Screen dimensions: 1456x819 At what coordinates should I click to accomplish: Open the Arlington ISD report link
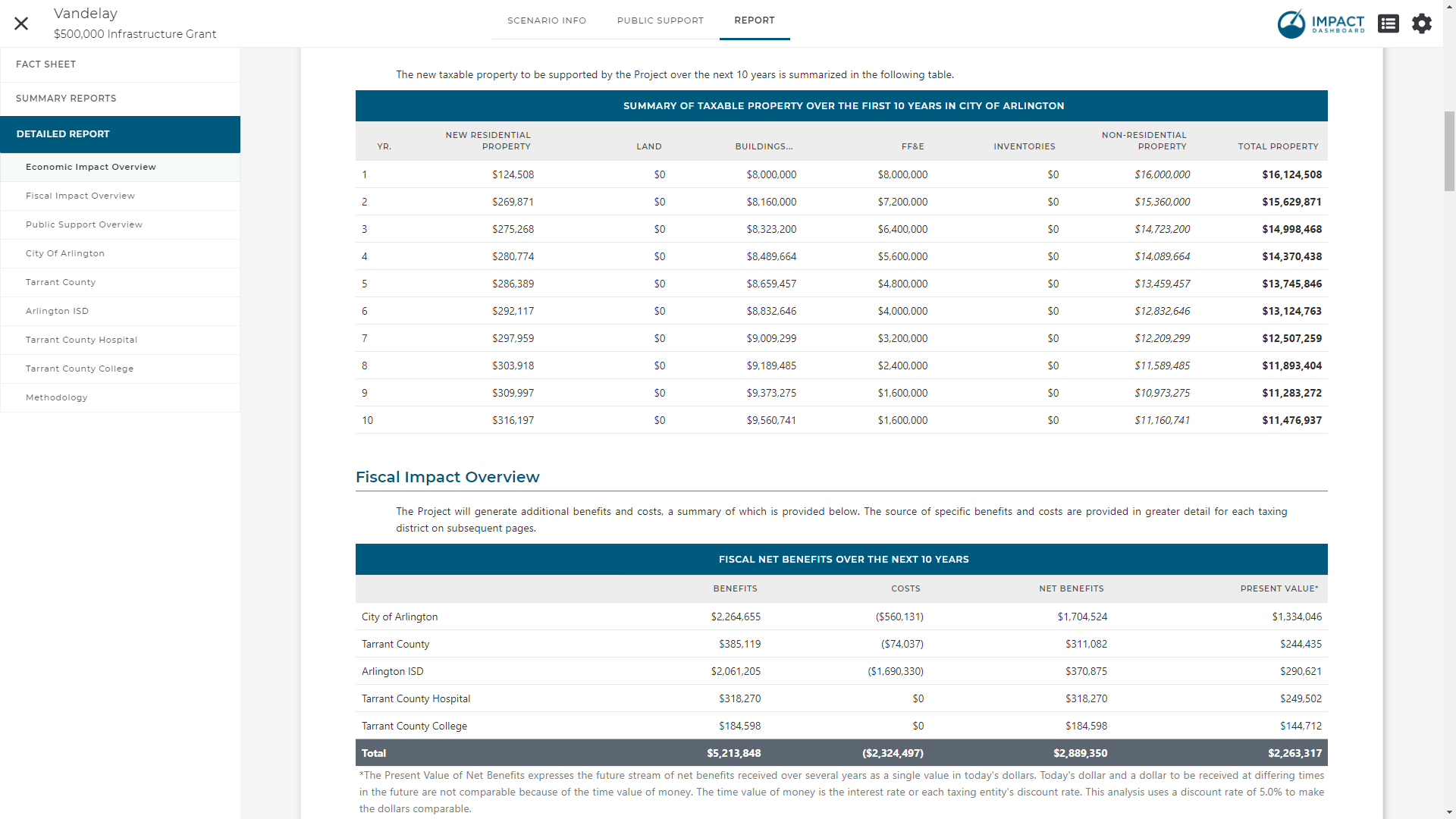[58, 311]
